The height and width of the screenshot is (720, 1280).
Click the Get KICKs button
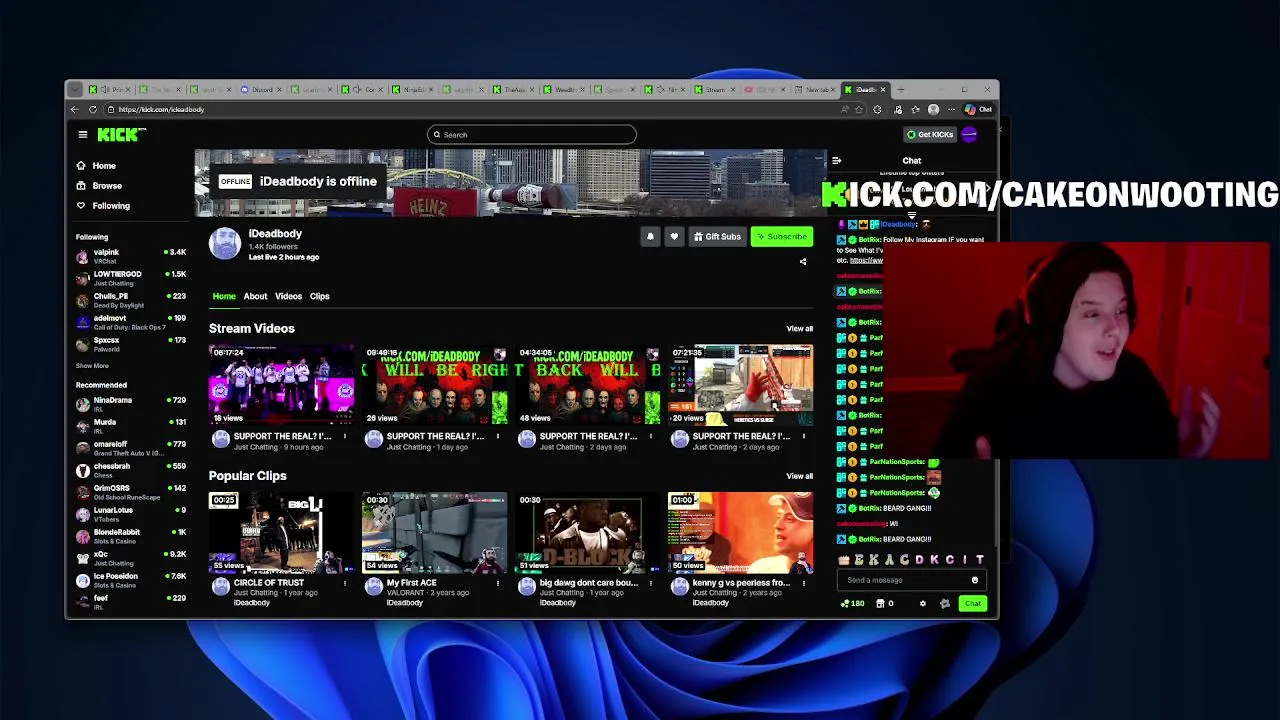[930, 134]
